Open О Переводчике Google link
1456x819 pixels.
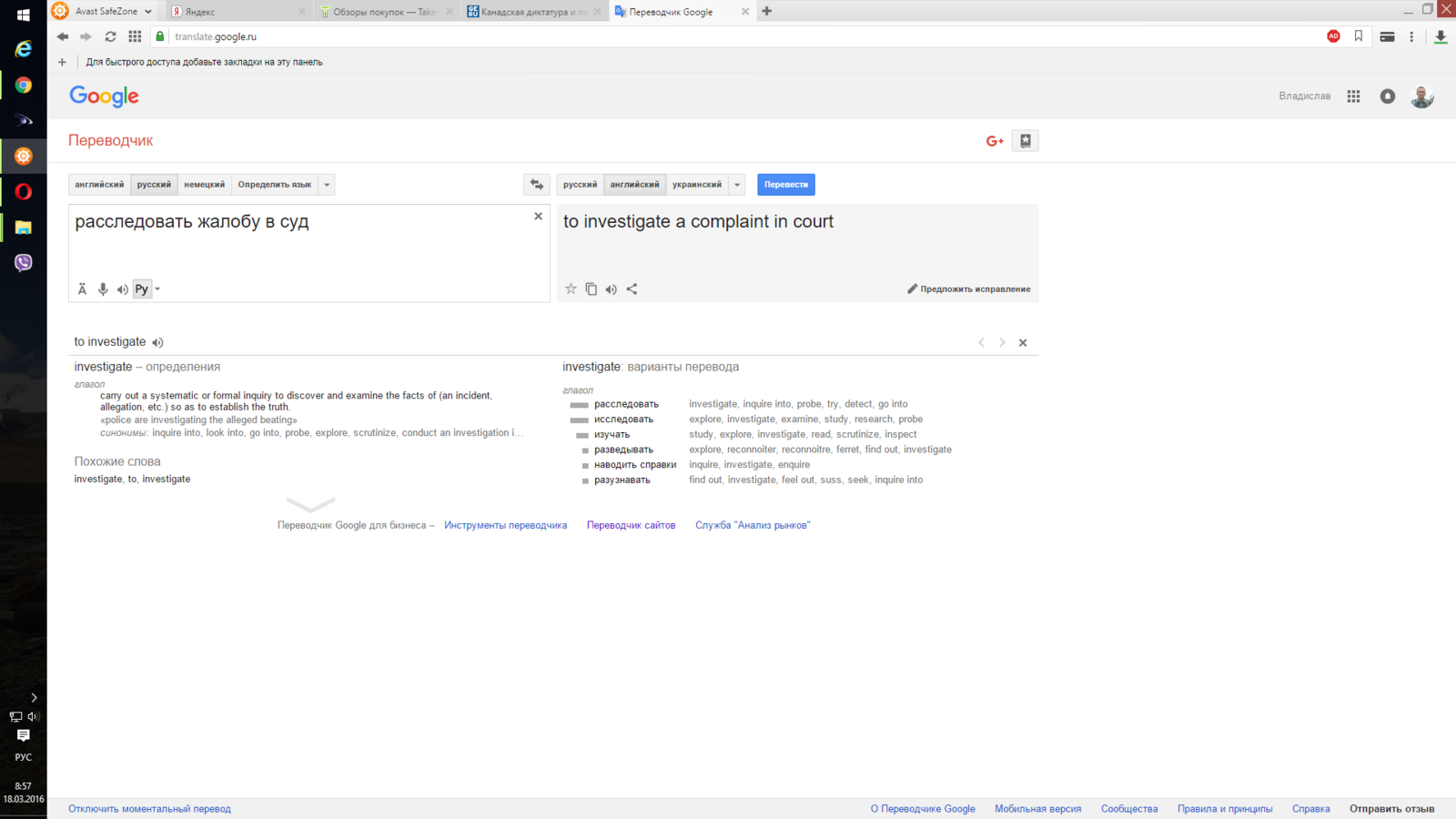click(923, 809)
